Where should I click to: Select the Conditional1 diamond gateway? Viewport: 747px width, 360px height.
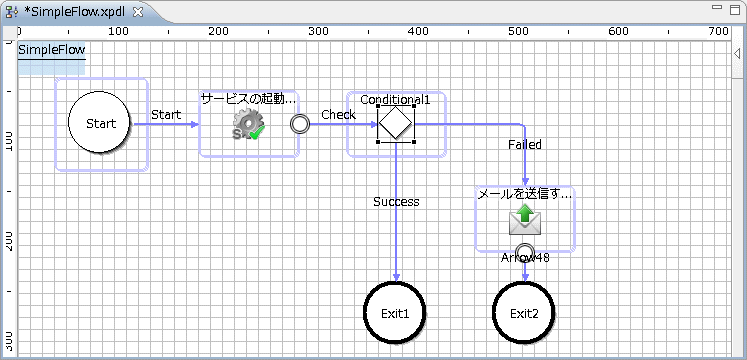(396, 123)
